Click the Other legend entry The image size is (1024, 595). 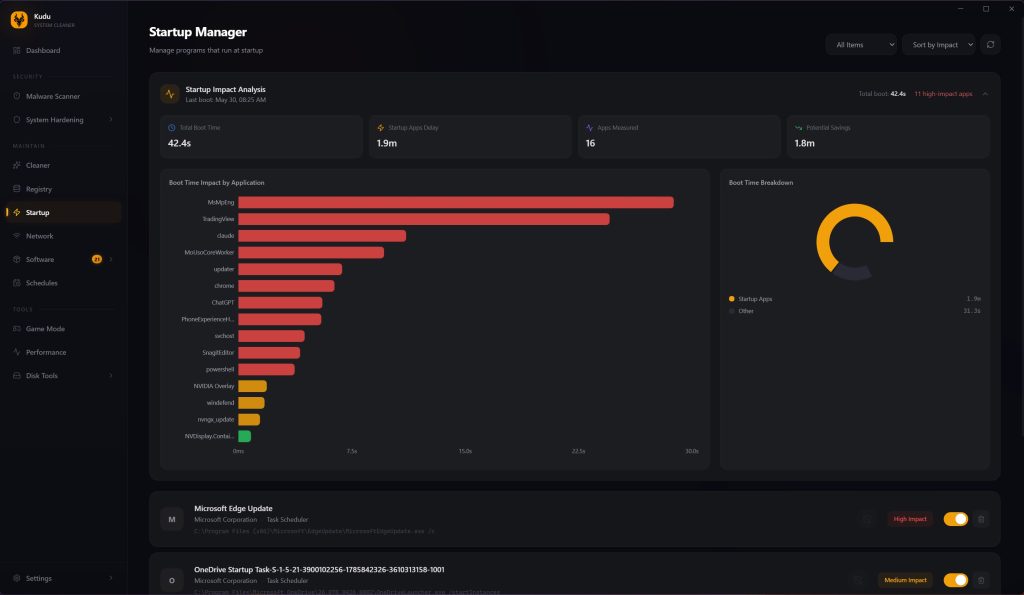click(741, 311)
